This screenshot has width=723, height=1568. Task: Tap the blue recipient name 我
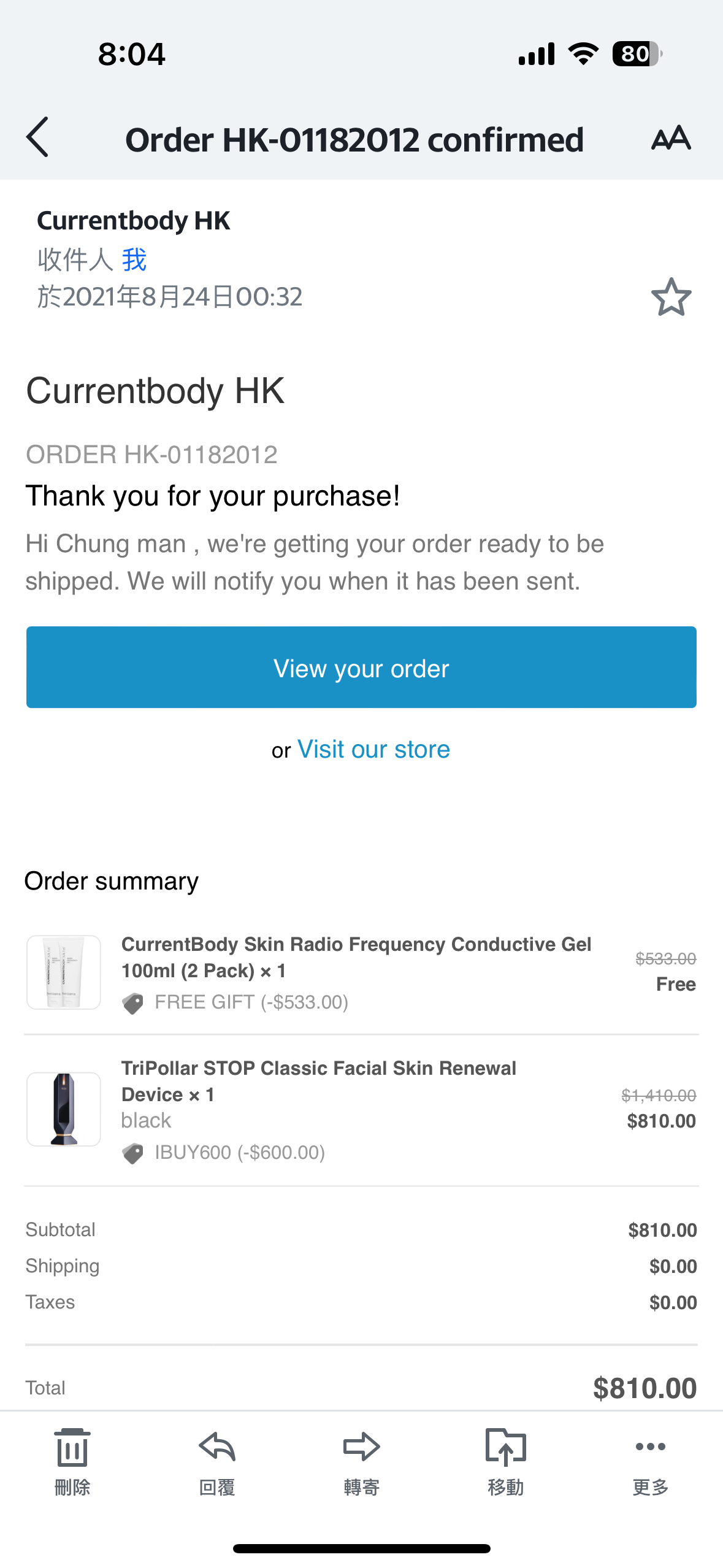[x=134, y=259]
